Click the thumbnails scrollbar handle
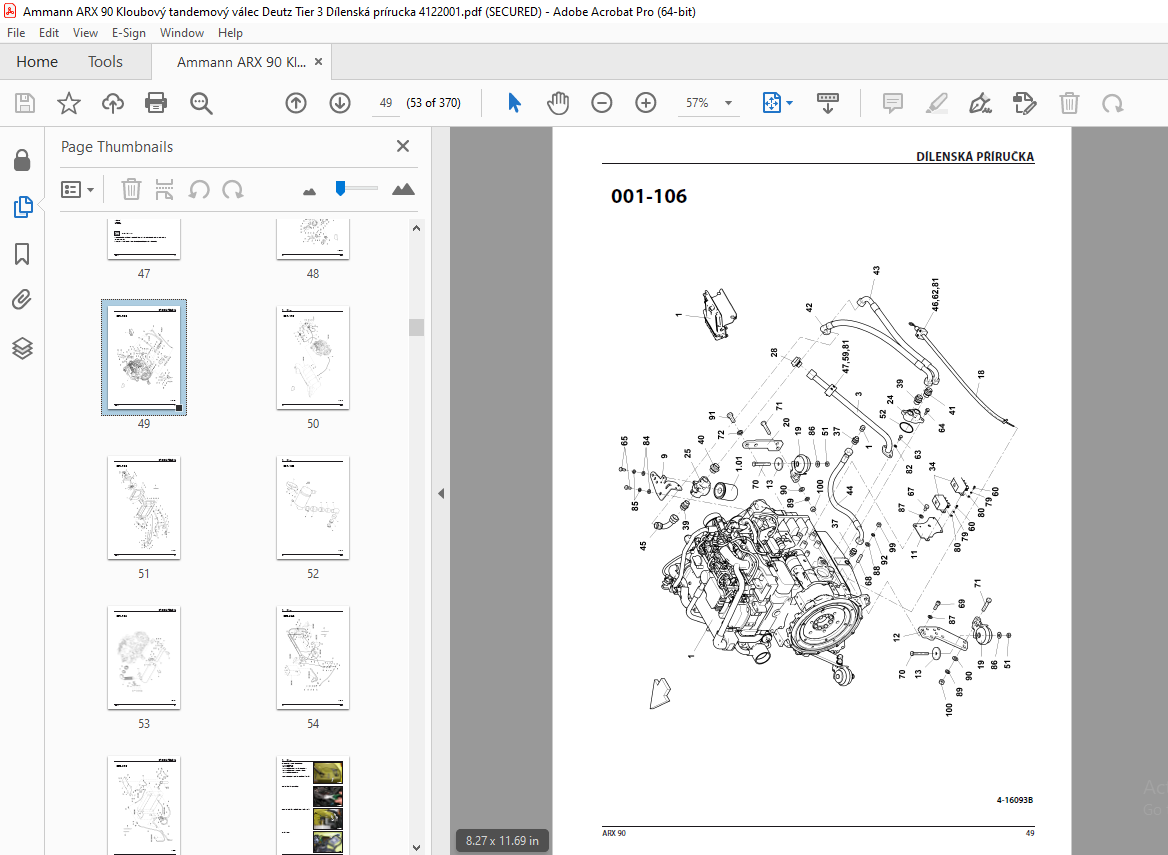Image resolution: width=1168 pixels, height=855 pixels. [416, 328]
